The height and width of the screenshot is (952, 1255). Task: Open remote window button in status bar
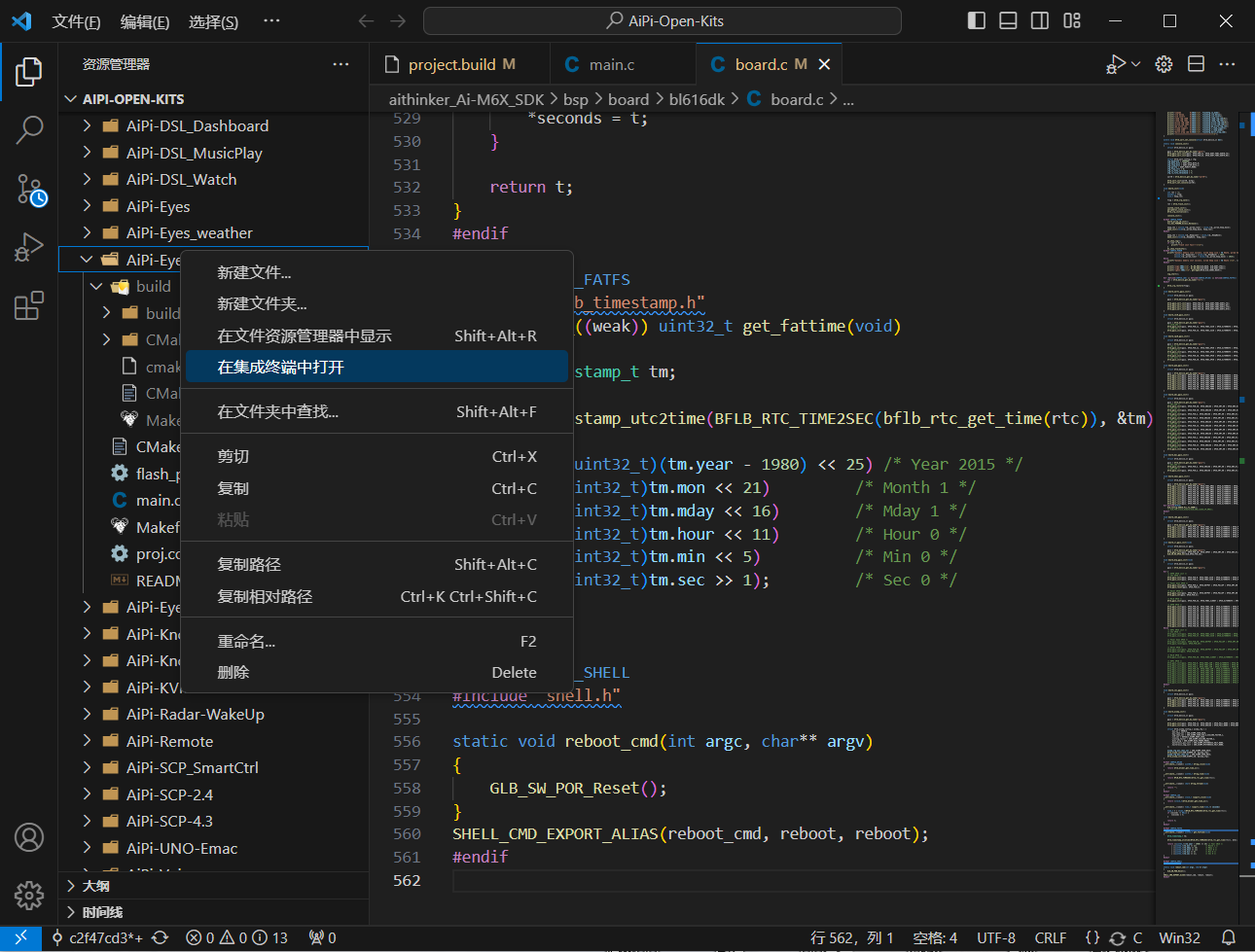(x=20, y=937)
